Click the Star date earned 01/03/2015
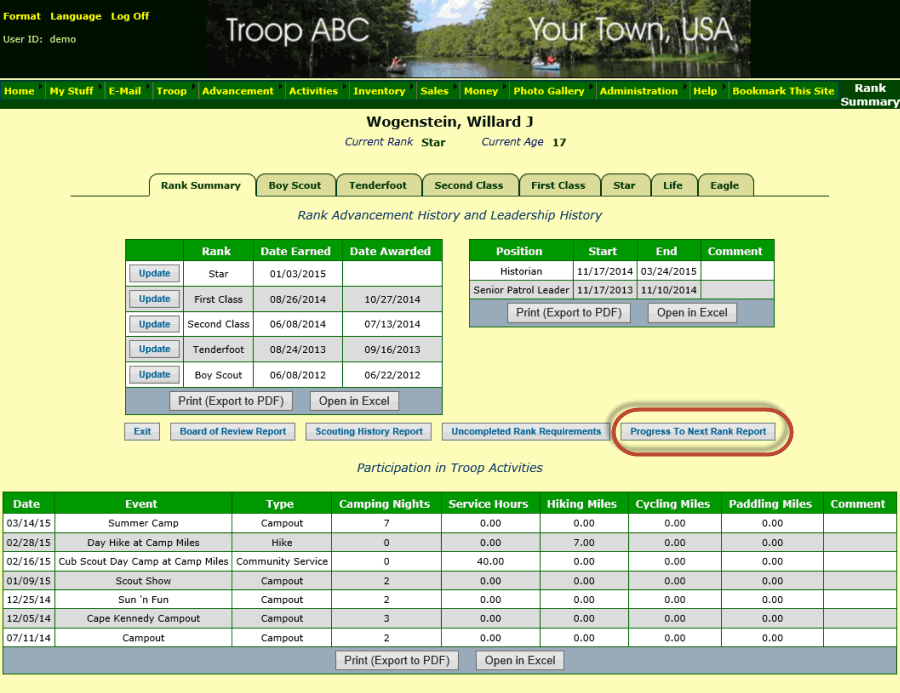 click(297, 274)
